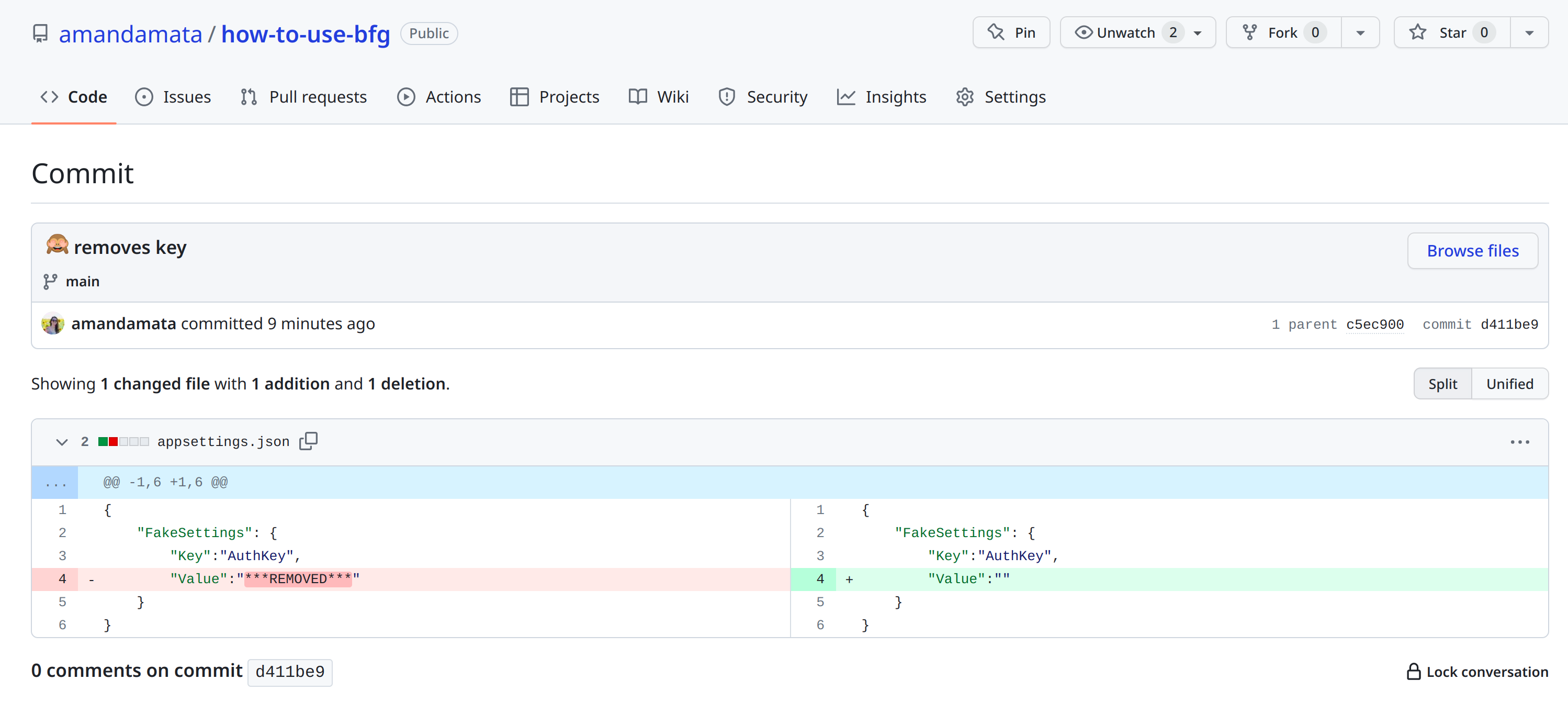Star the how-to-use-bfg repository

coord(1452,32)
